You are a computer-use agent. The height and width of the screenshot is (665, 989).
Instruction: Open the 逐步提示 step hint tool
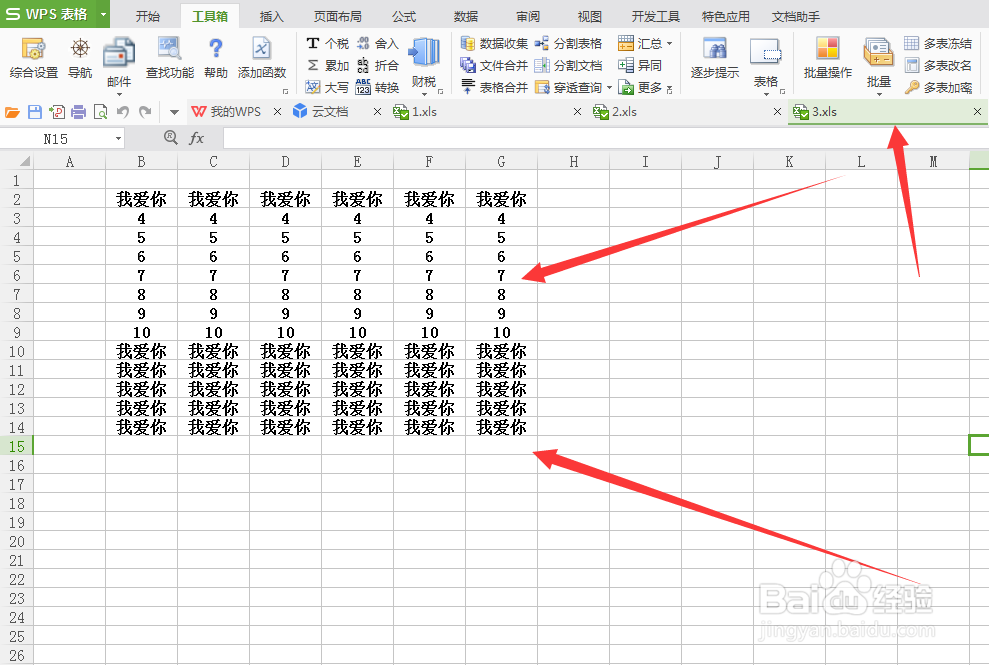point(715,58)
